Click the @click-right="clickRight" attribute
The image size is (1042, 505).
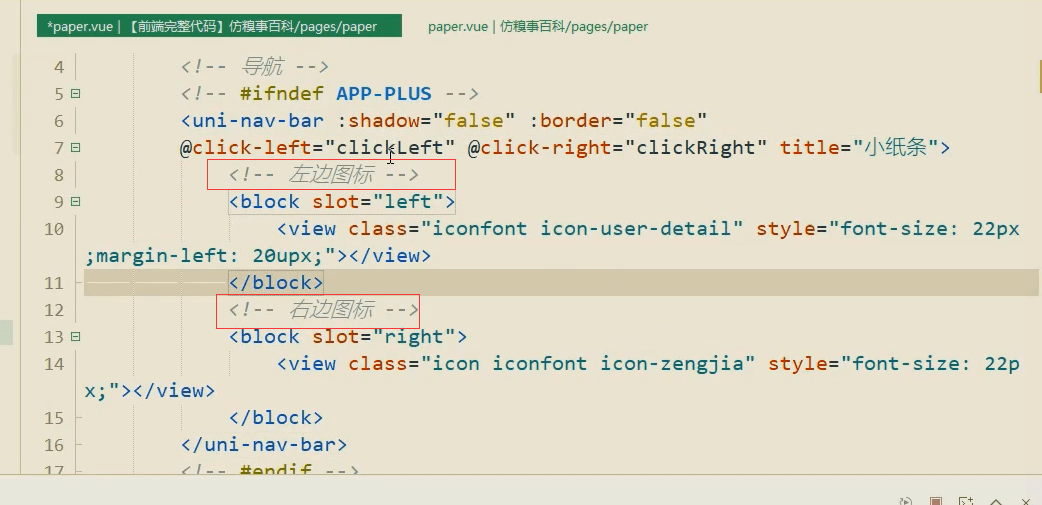tap(617, 148)
